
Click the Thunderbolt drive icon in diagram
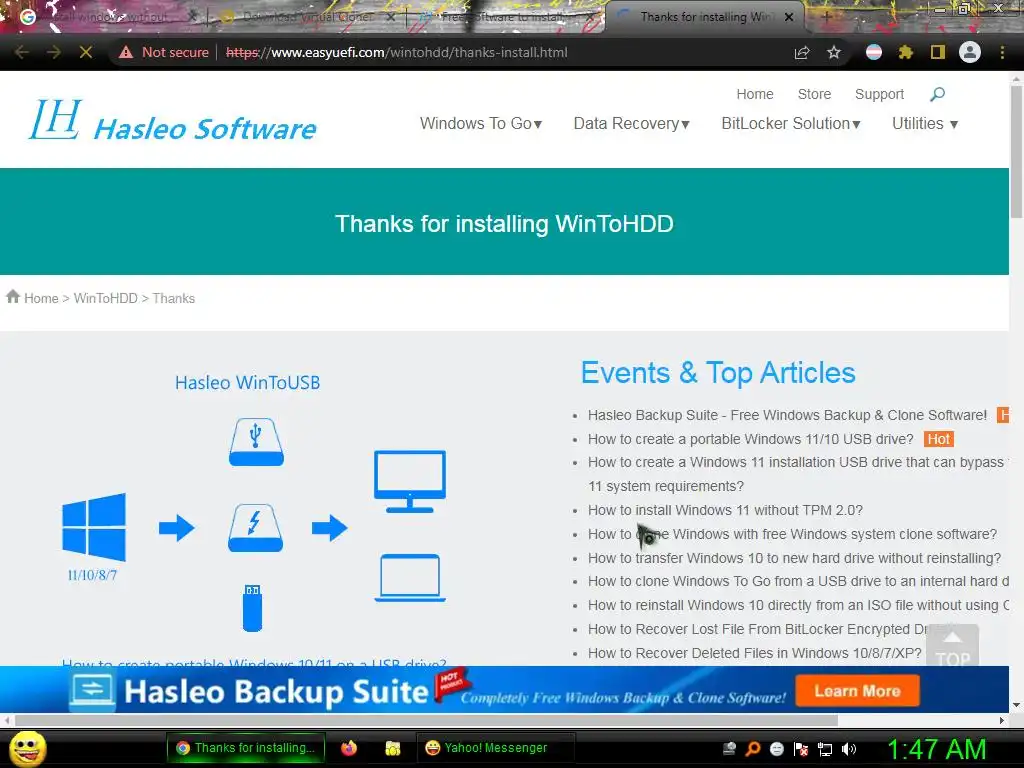click(255, 528)
